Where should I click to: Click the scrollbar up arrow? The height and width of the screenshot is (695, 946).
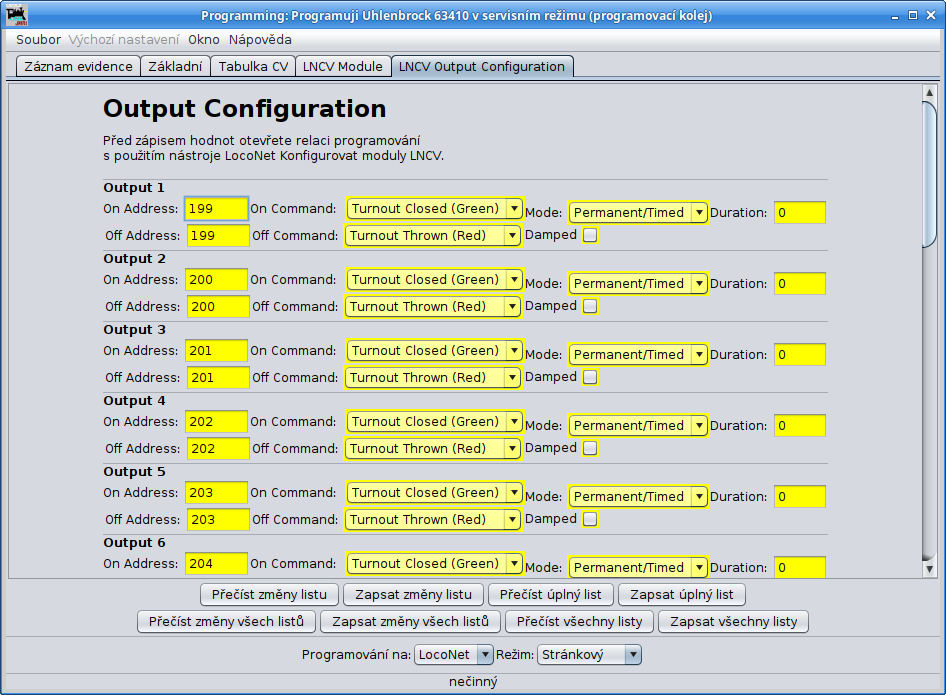pos(929,93)
